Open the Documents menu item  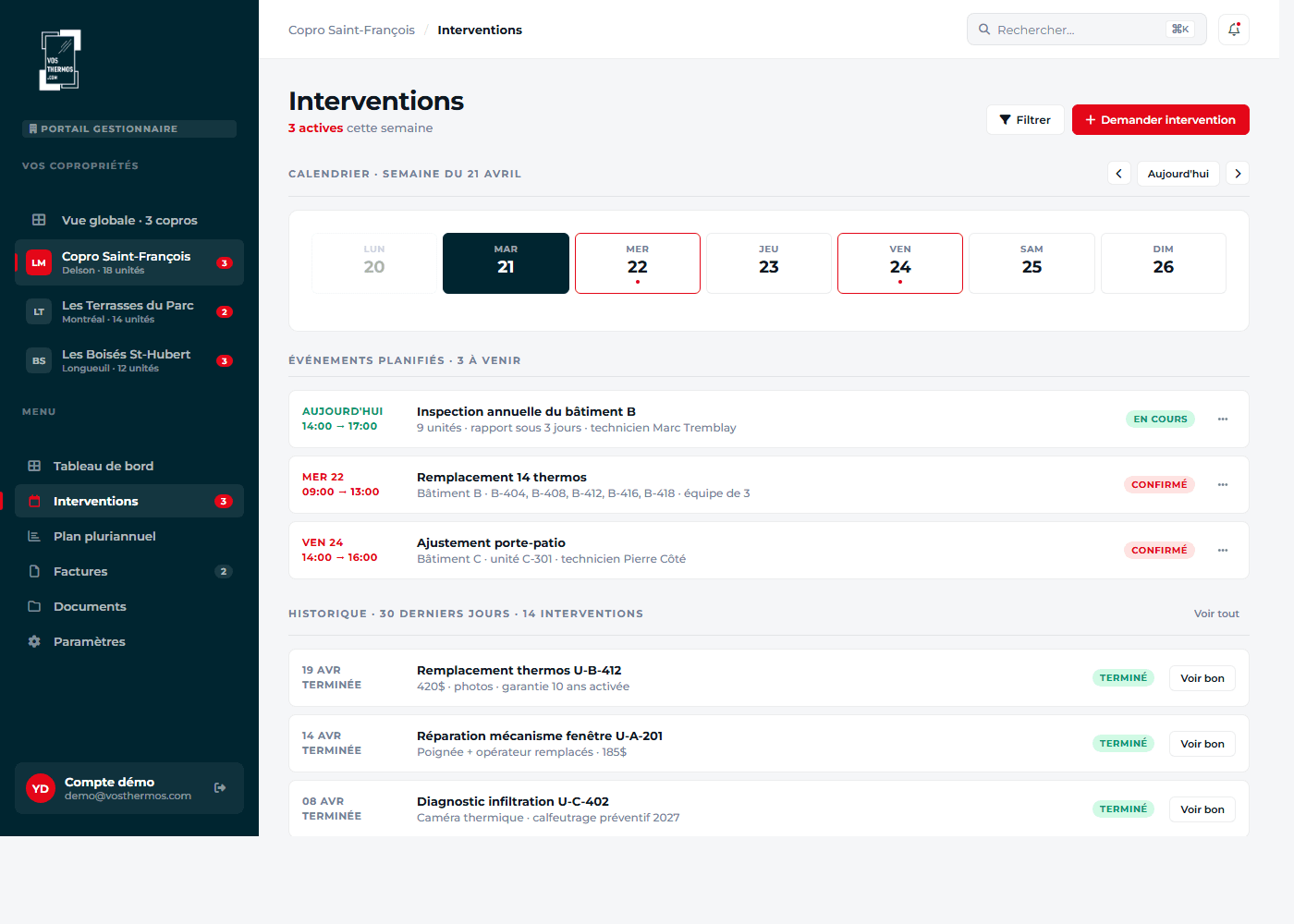129,606
